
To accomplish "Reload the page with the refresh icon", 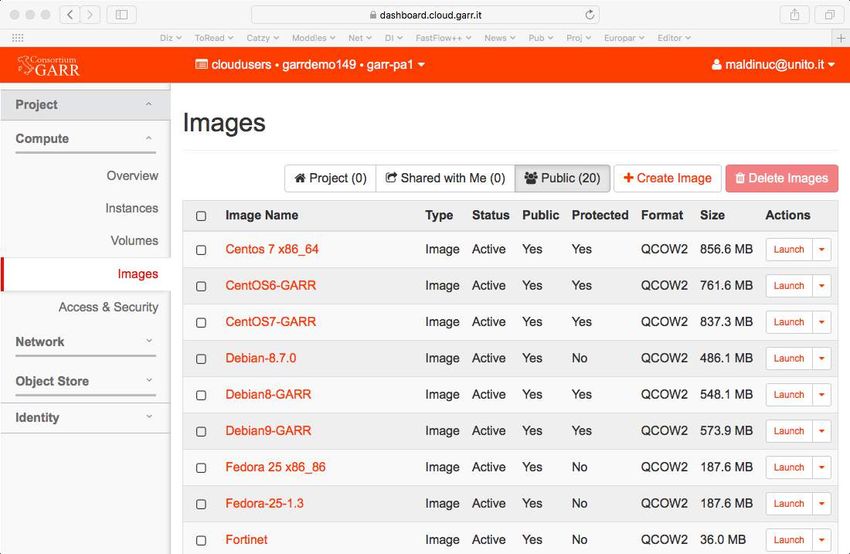I will click(589, 15).
